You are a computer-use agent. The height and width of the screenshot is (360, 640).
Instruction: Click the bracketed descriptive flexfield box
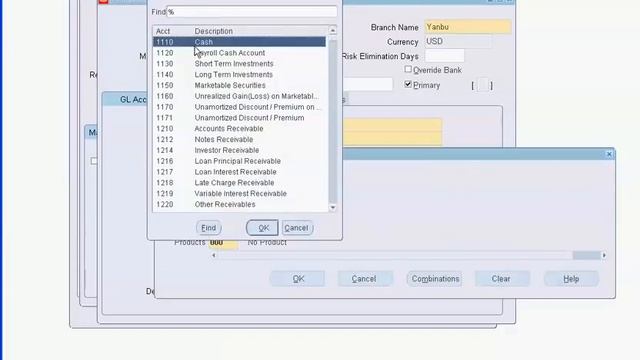(482, 85)
